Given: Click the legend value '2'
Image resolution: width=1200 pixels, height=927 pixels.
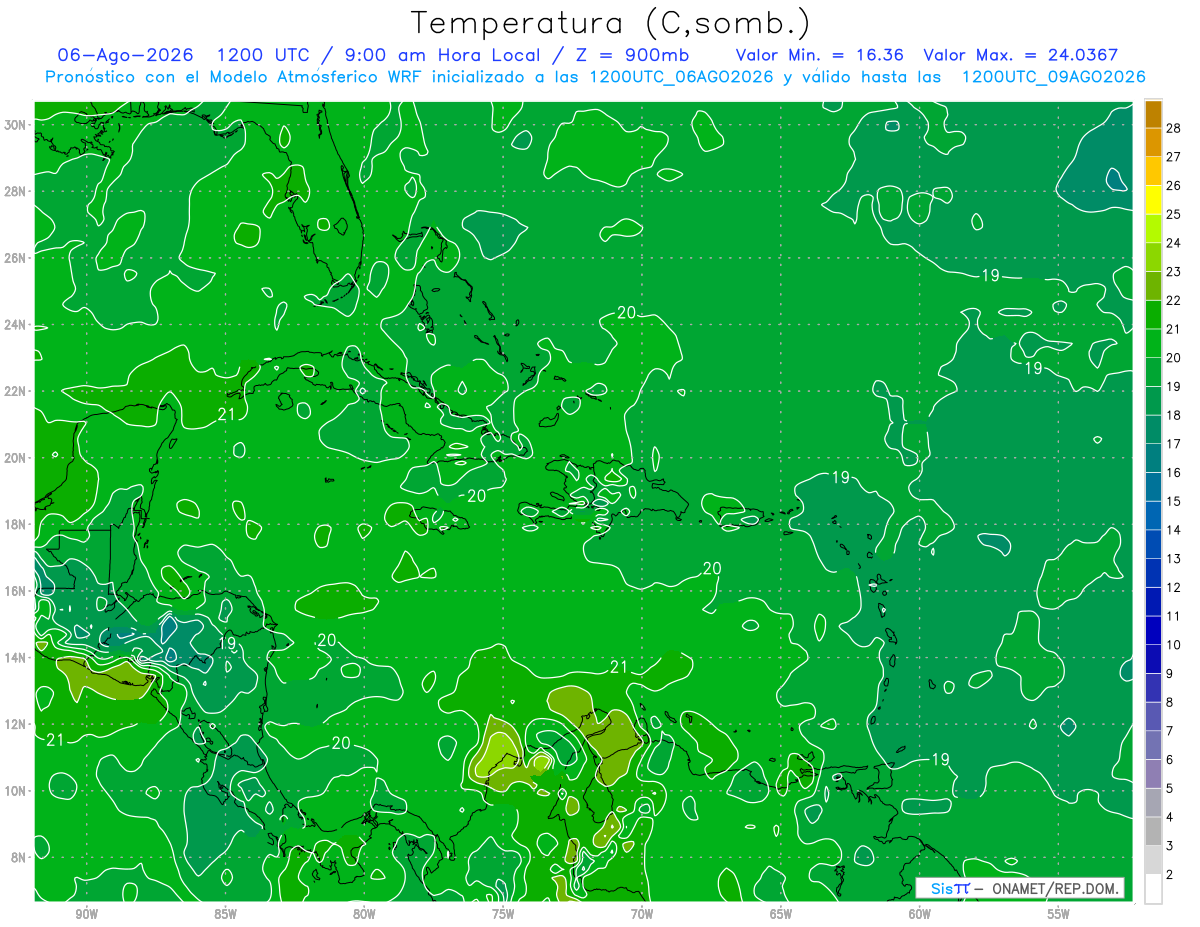Looking at the screenshot, I should (x=1169, y=875).
